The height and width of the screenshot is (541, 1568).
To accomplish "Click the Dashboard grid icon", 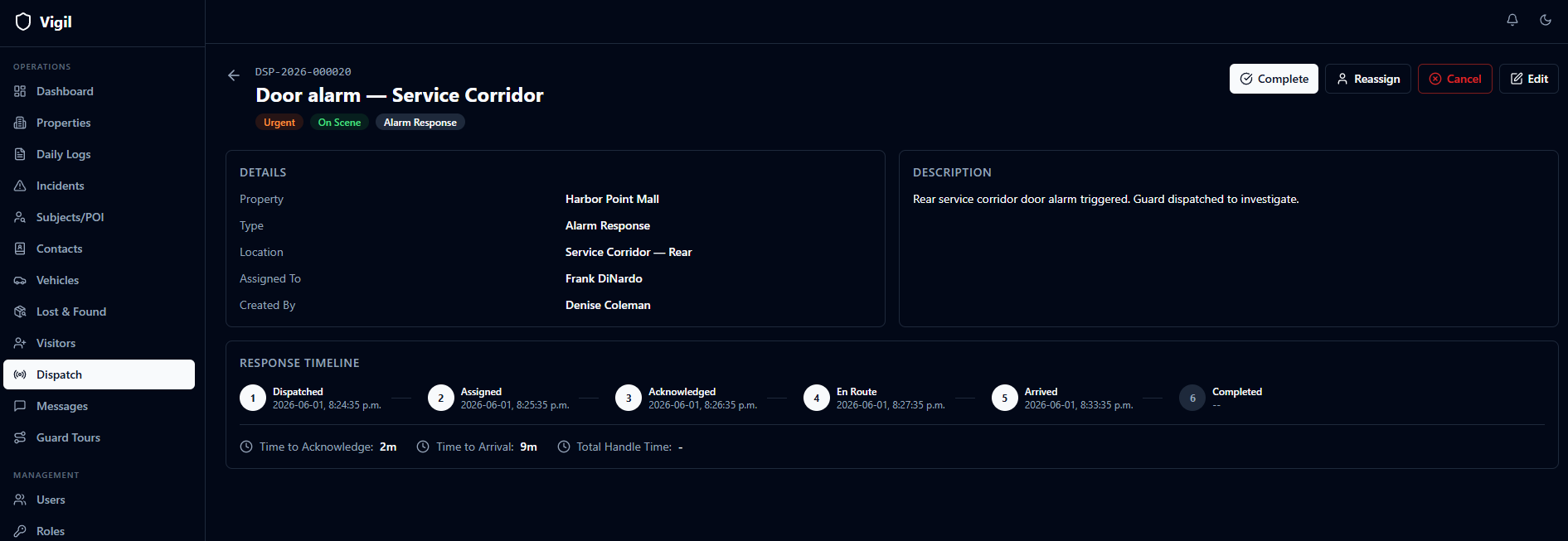I will pyautogui.click(x=20, y=91).
